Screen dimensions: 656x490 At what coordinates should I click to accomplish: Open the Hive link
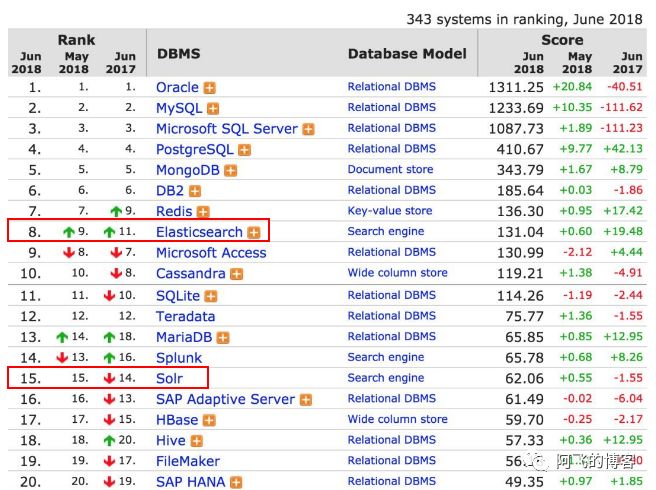tap(171, 441)
